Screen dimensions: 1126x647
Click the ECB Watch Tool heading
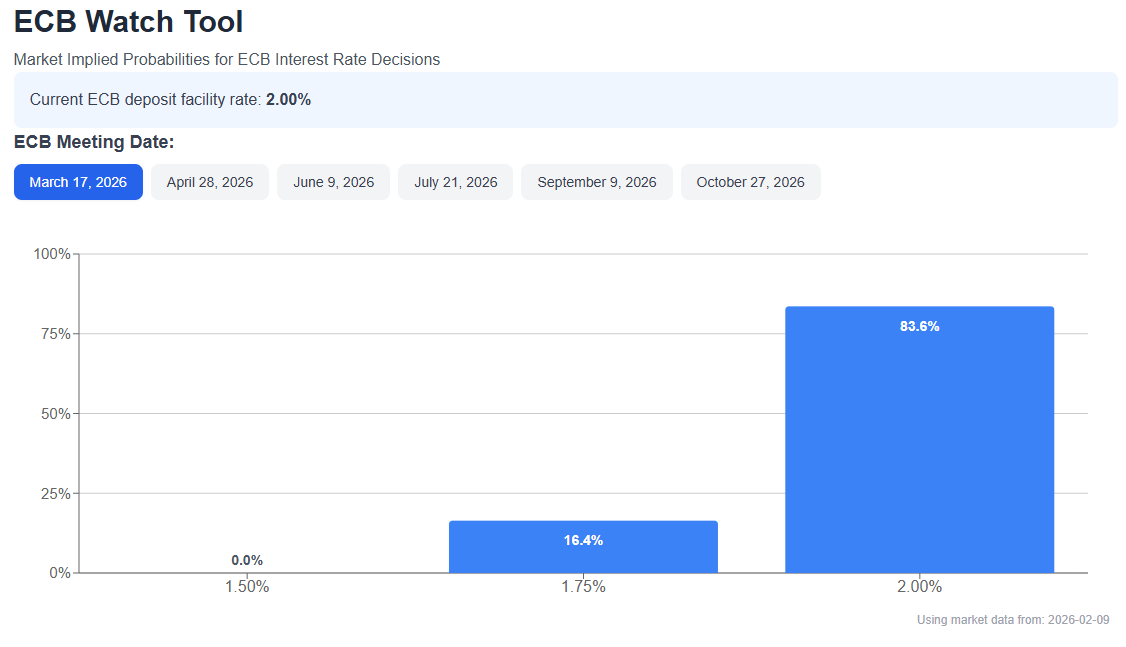[128, 21]
